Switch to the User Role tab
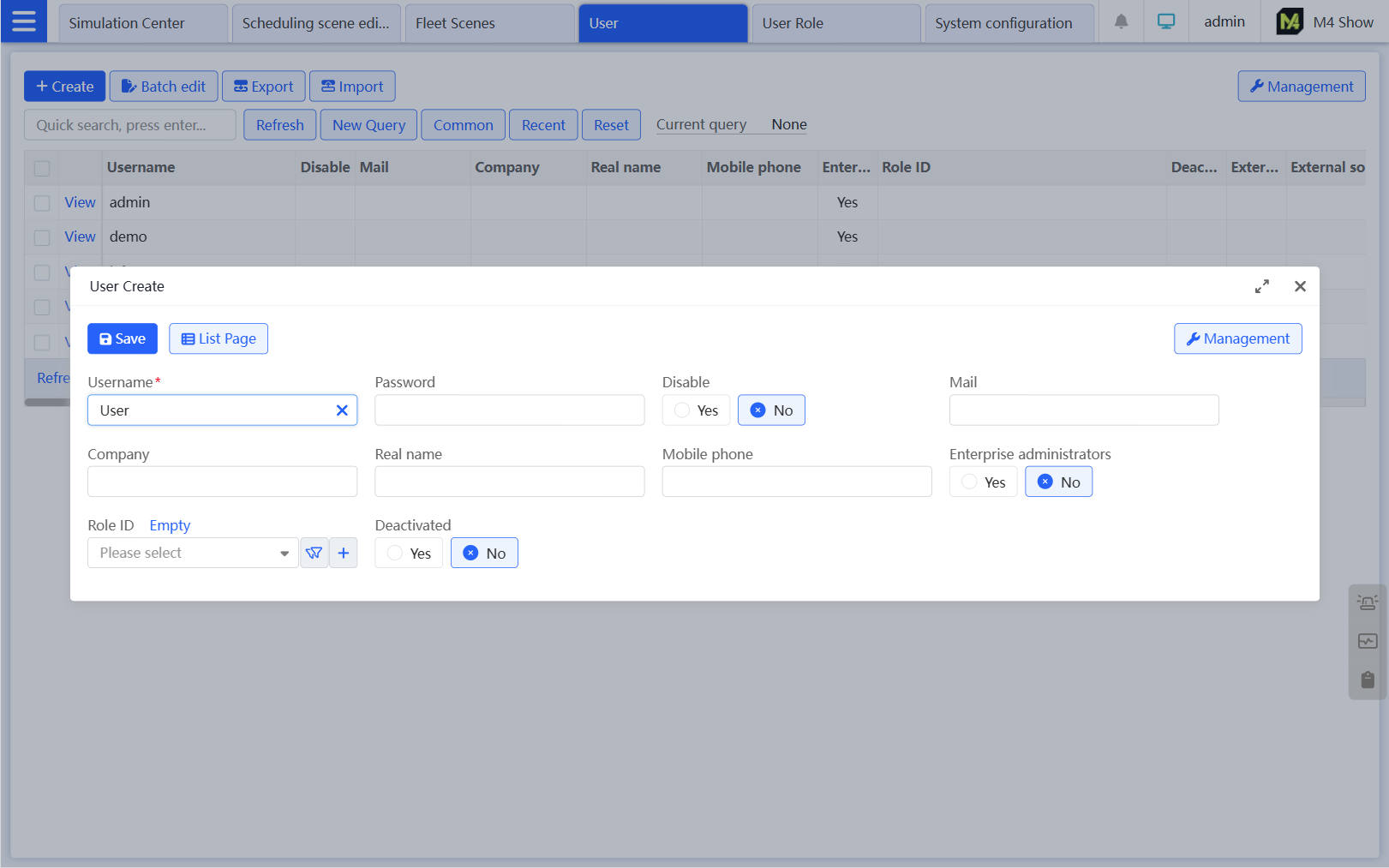This screenshot has height=868, width=1389. click(835, 23)
